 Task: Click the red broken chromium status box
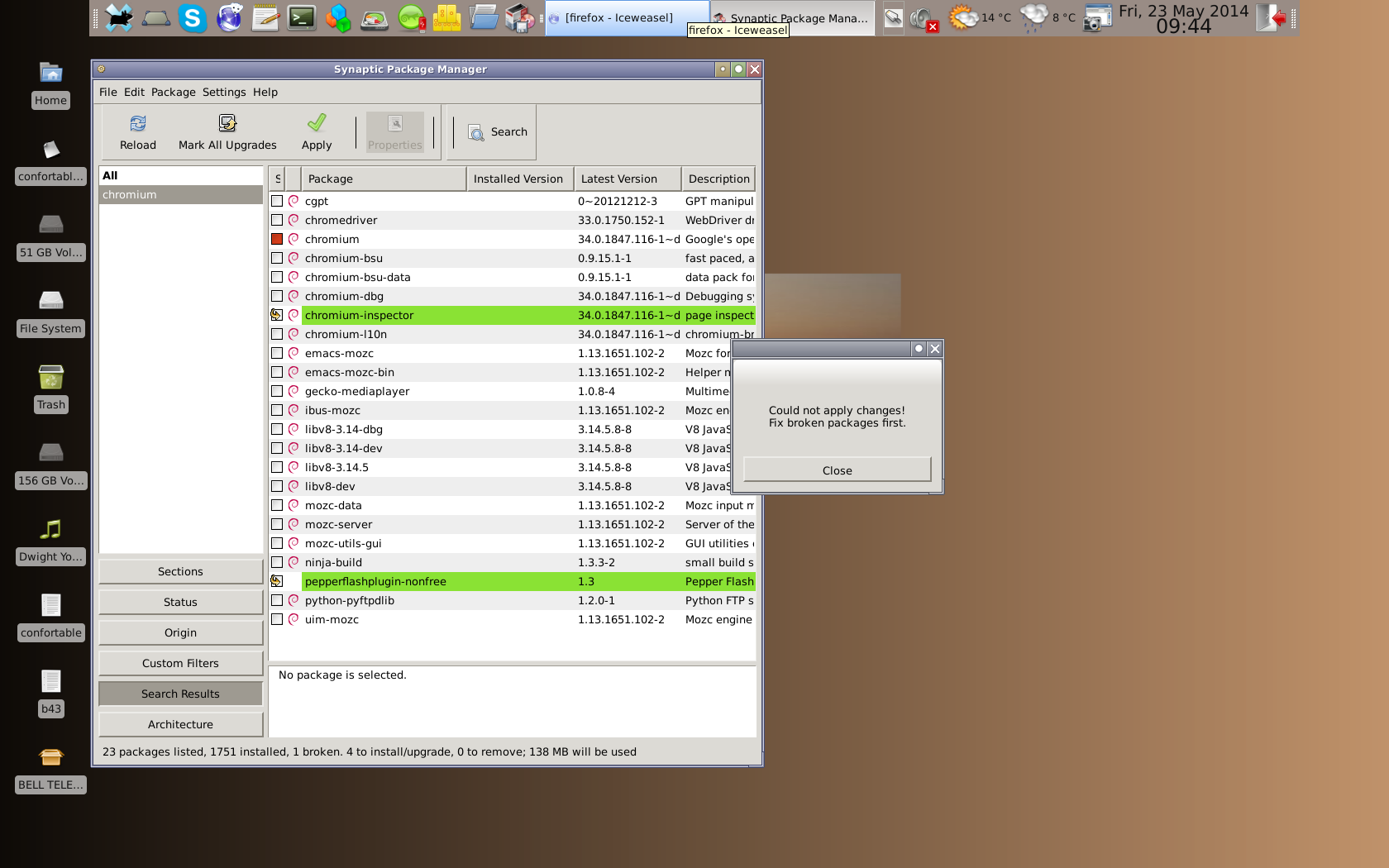pos(277,239)
